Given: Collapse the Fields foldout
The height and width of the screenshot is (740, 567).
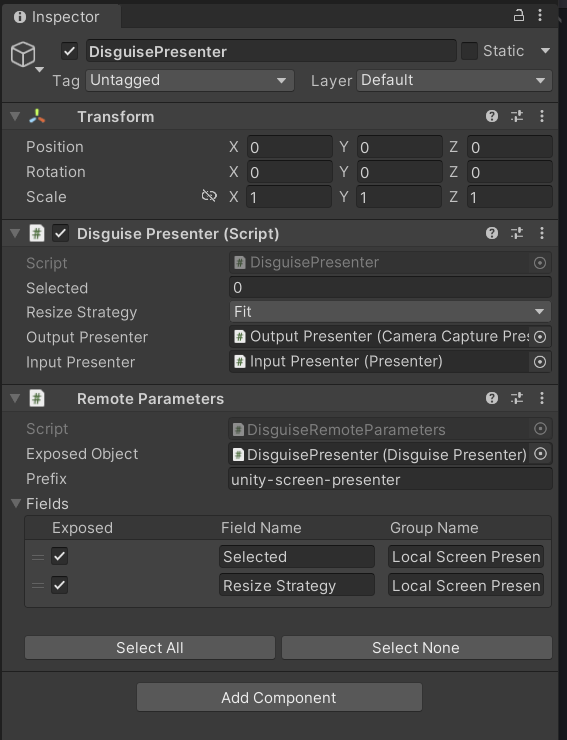Looking at the screenshot, I should pyautogui.click(x=16, y=503).
